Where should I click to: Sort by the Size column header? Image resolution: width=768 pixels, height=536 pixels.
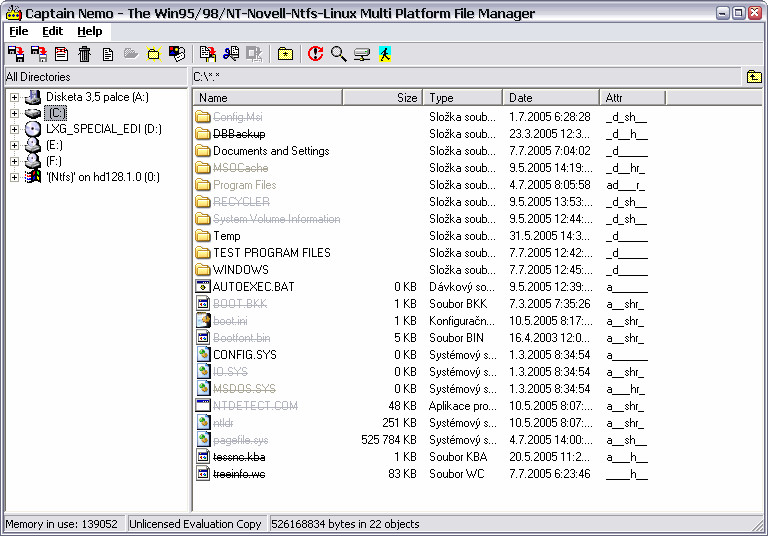(x=383, y=97)
